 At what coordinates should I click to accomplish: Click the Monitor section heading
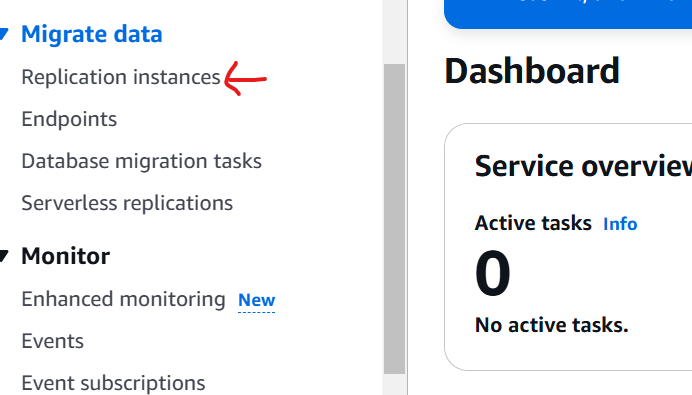pos(66,256)
